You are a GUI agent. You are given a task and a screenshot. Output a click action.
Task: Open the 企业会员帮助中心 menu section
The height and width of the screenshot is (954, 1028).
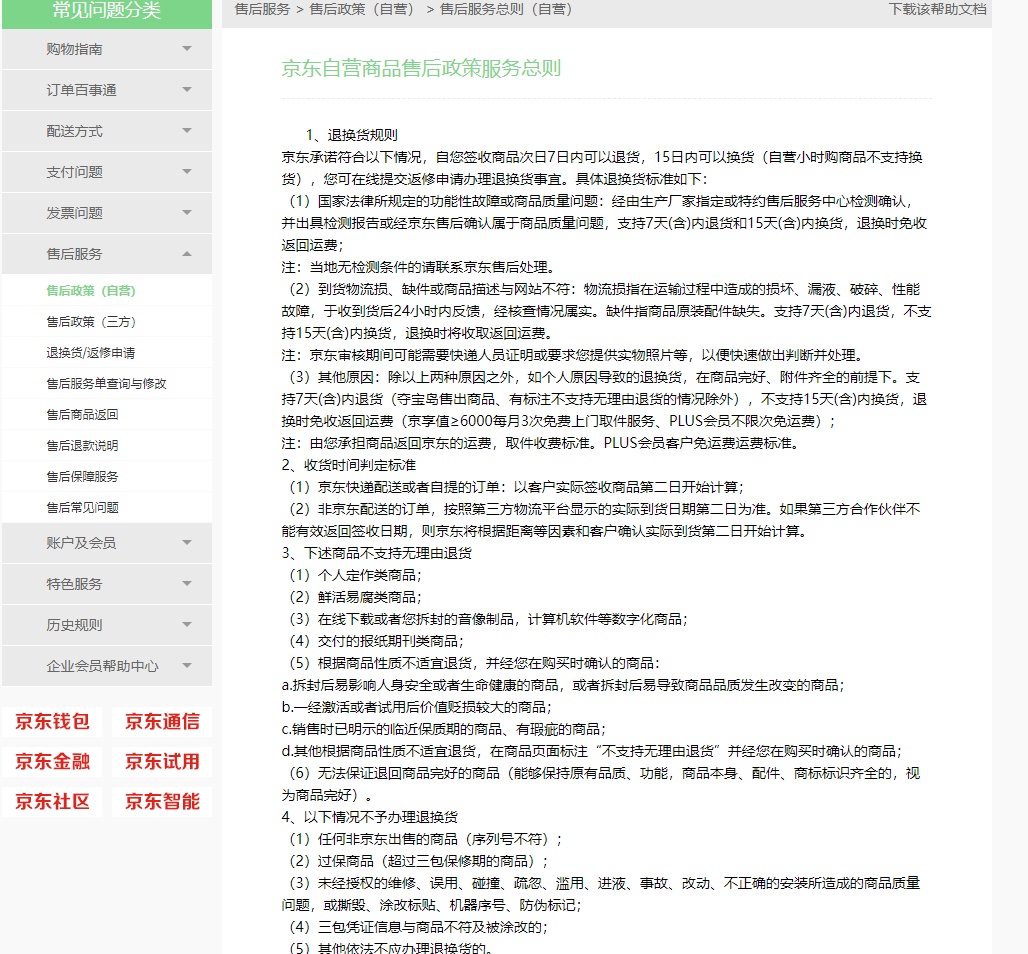coord(102,666)
